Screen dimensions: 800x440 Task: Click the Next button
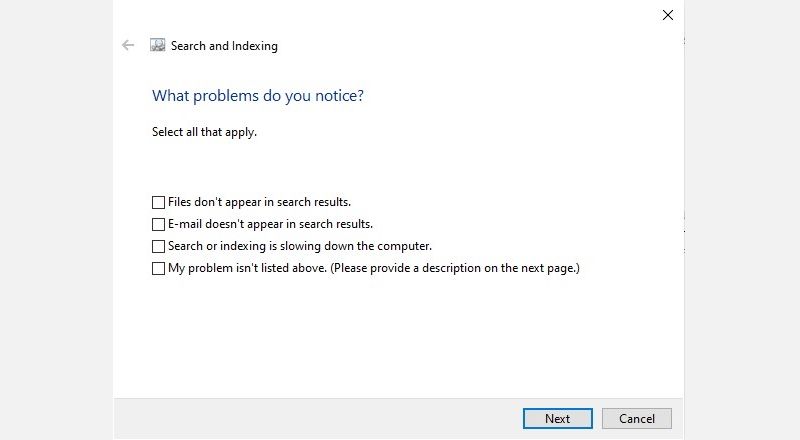coord(557,419)
